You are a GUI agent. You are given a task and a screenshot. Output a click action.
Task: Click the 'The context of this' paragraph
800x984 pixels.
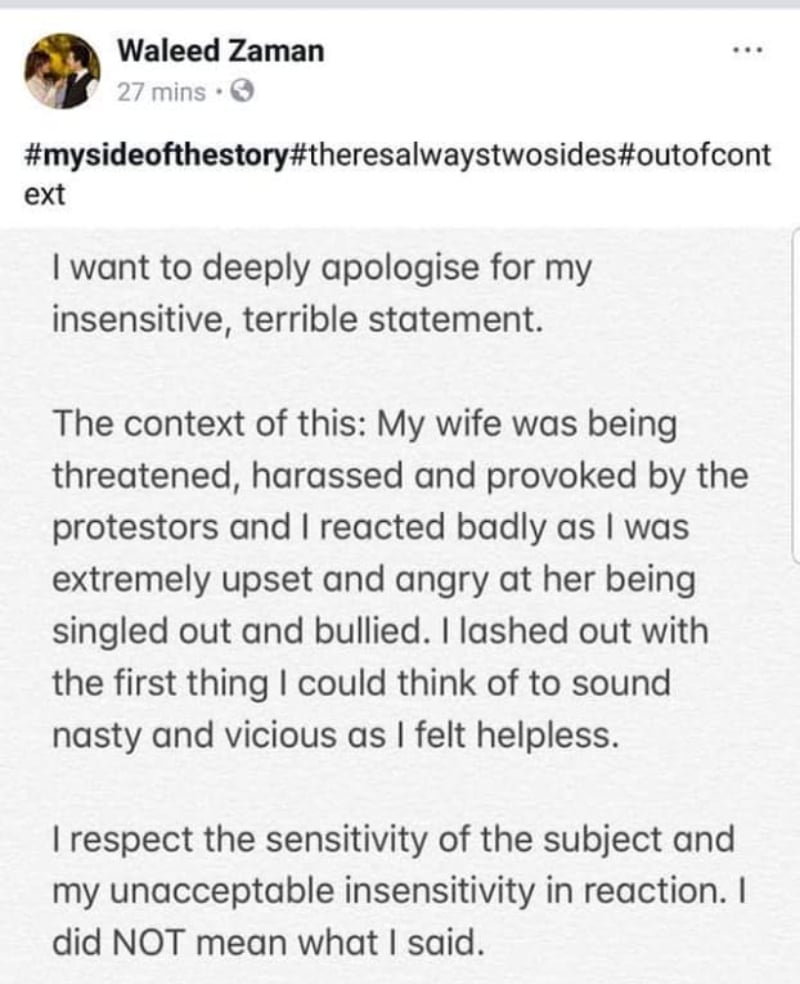(400, 579)
